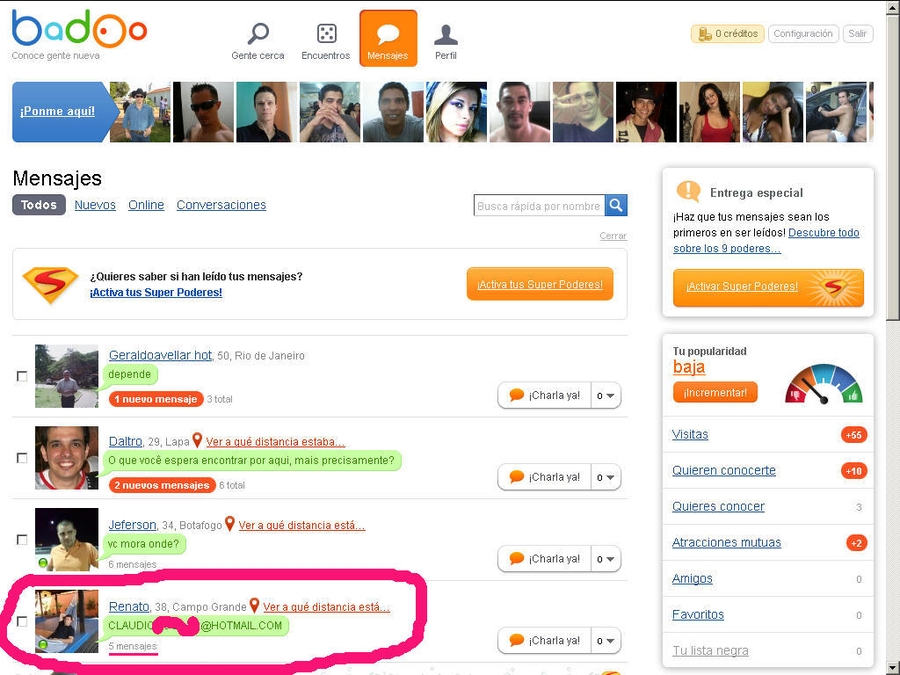The height and width of the screenshot is (675, 900).
Task: Open Perfil person icon
Action: point(446,35)
